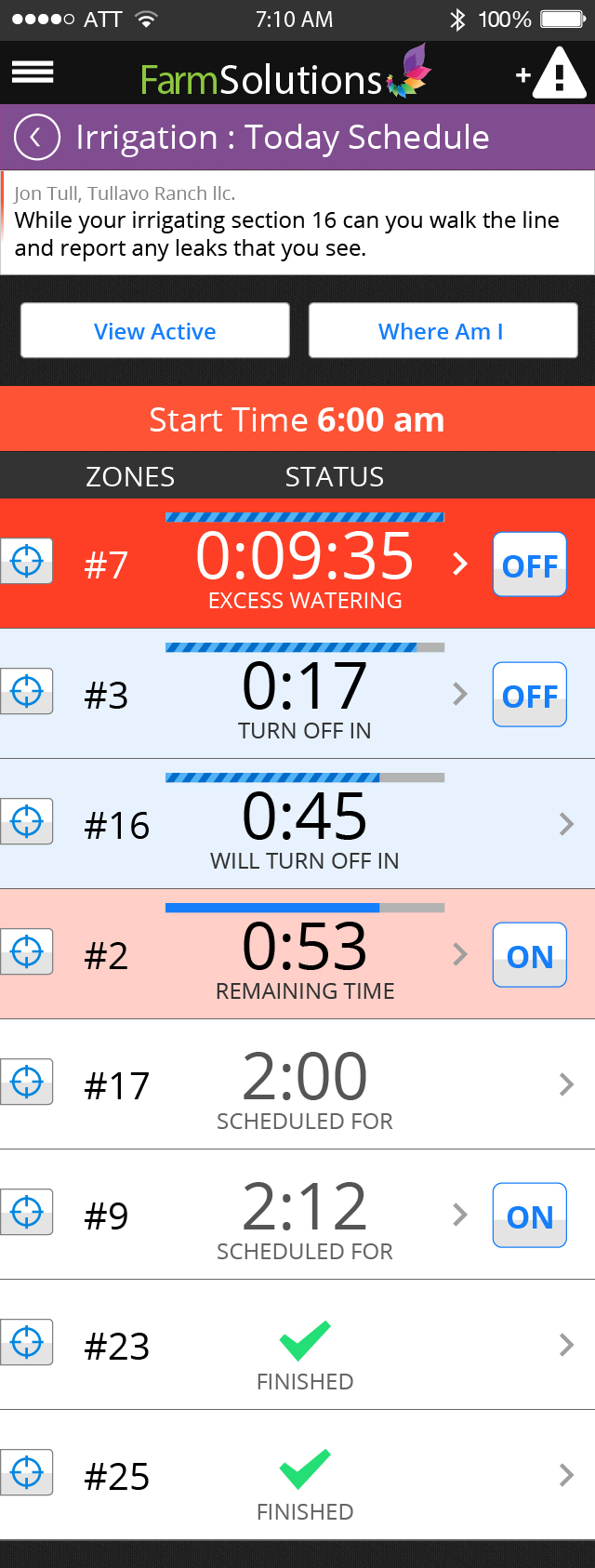Select the ZONES column header
595x1568 pixels.
point(130,477)
